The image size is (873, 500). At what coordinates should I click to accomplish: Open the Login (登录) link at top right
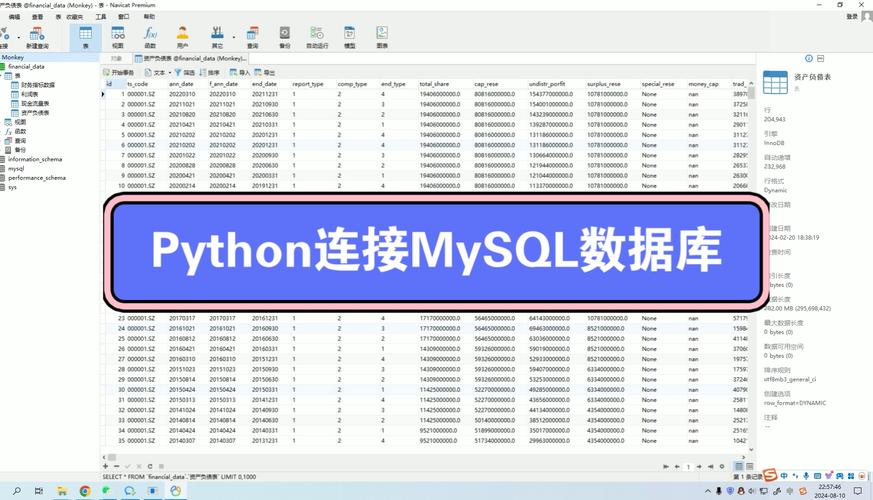[852, 17]
